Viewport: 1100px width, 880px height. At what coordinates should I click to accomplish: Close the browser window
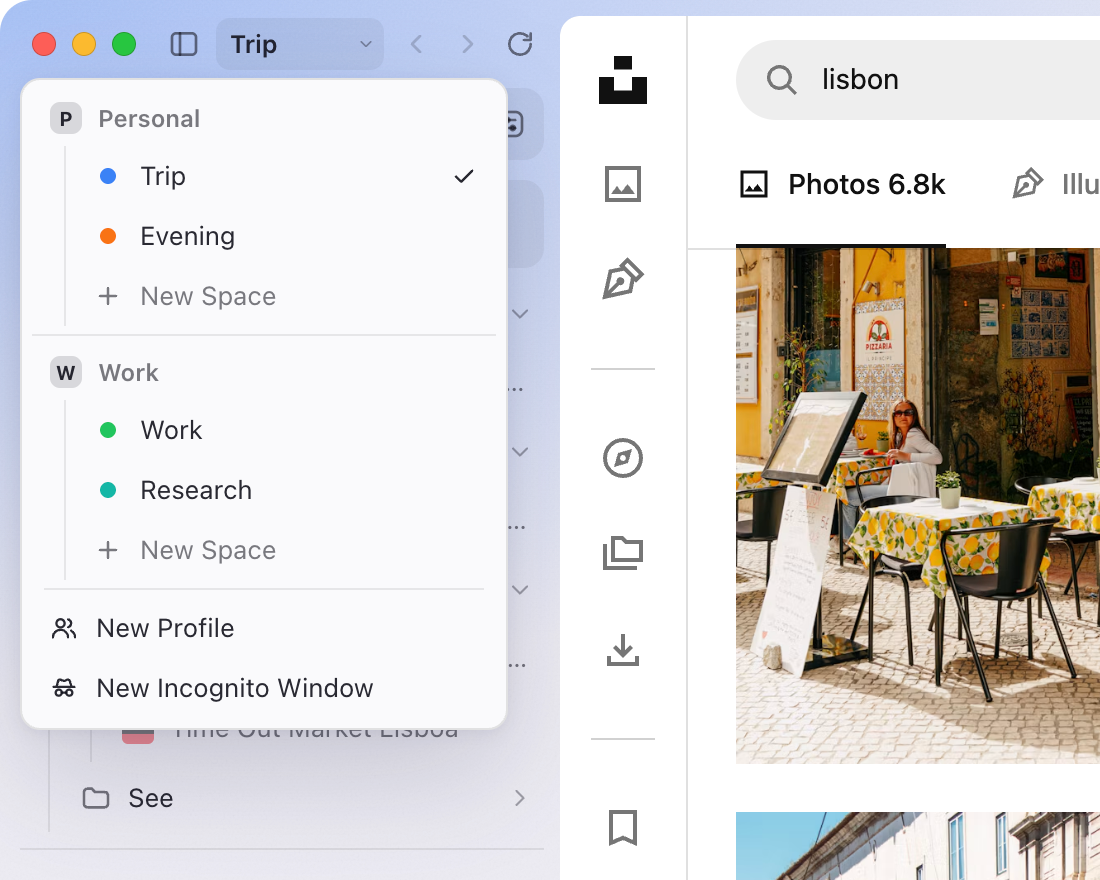(44, 44)
